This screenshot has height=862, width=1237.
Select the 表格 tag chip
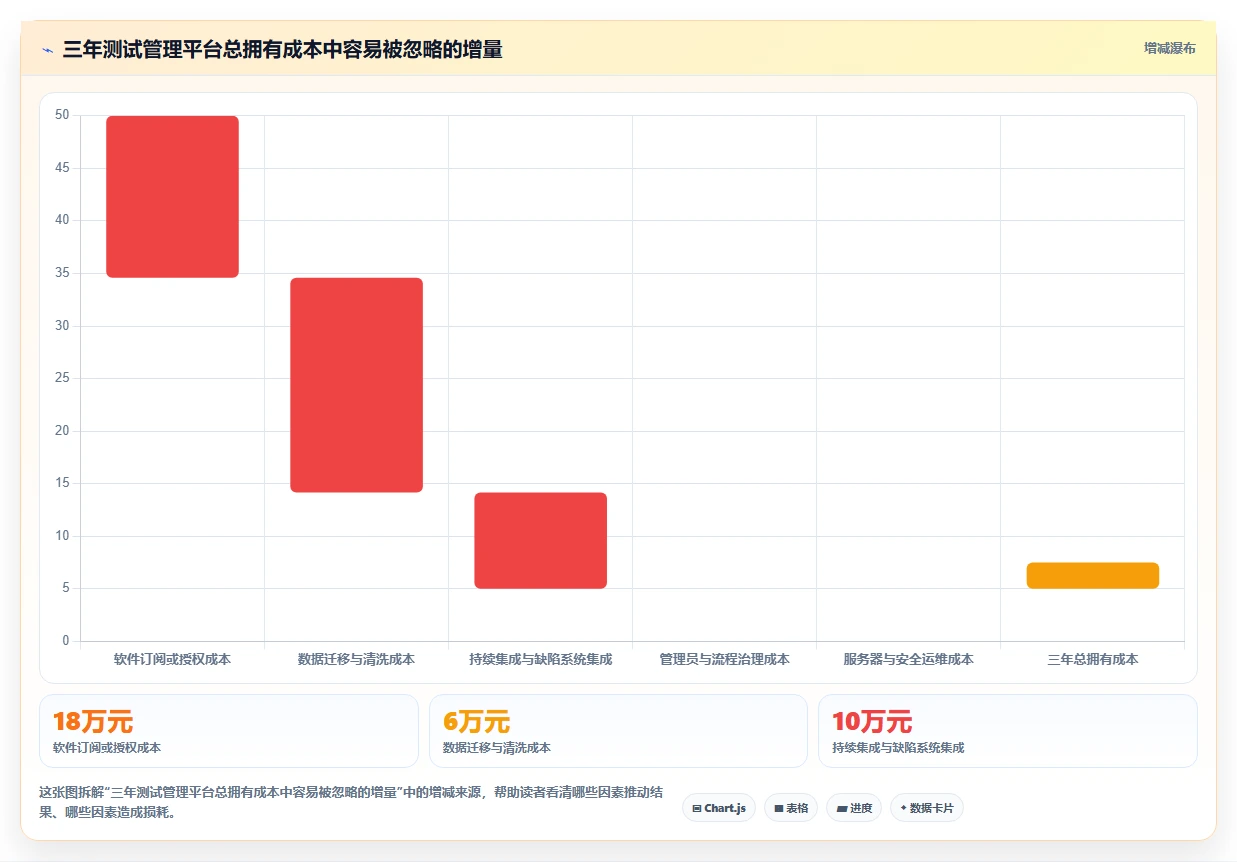point(791,808)
